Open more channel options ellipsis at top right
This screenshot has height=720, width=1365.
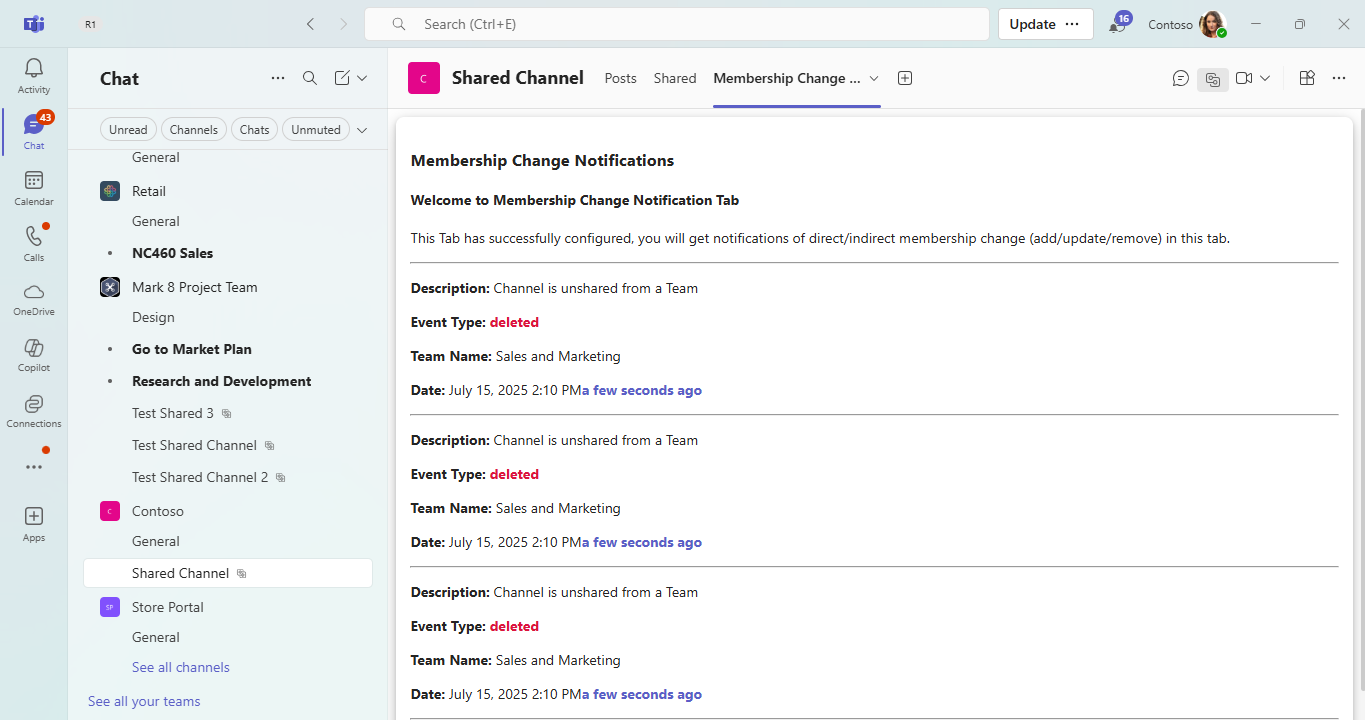pyautogui.click(x=1340, y=78)
